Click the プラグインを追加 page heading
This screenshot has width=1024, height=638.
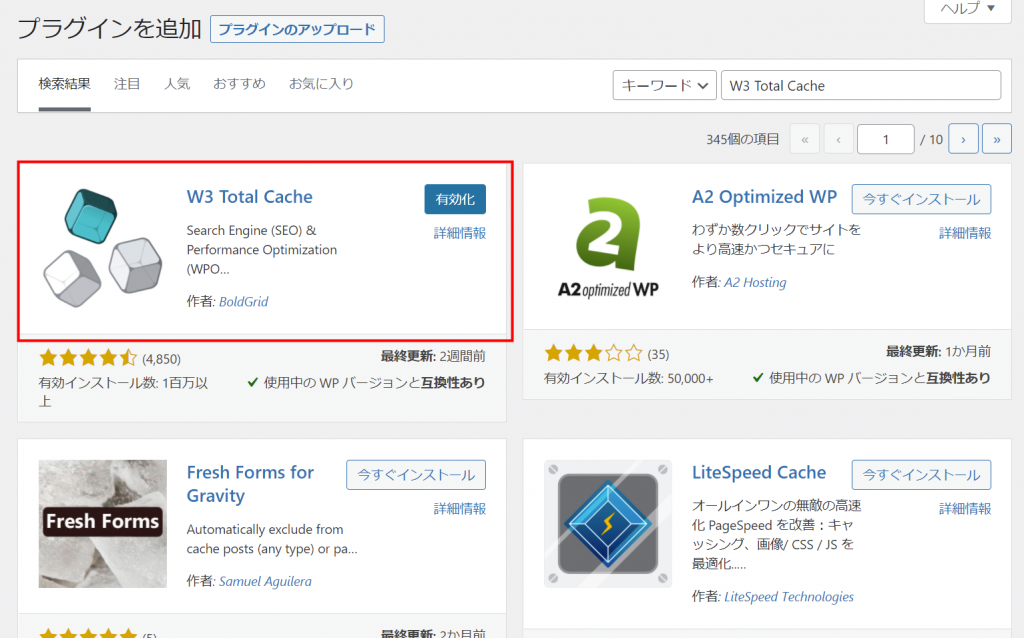(109, 29)
